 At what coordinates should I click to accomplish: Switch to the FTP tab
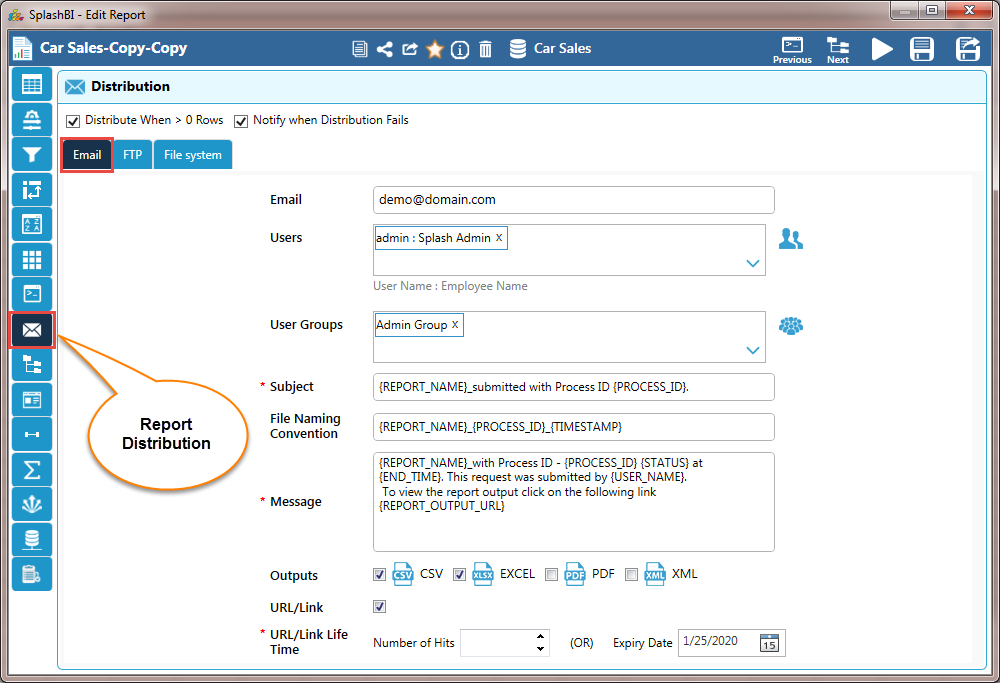[132, 155]
